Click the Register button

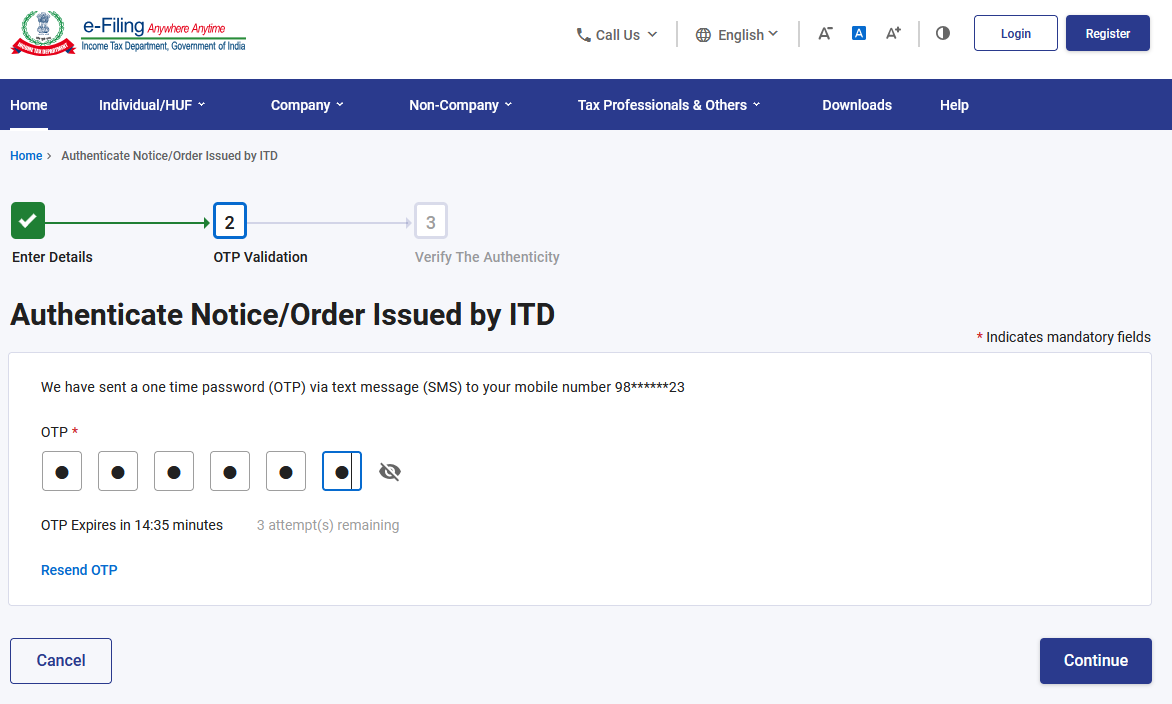1107,33
